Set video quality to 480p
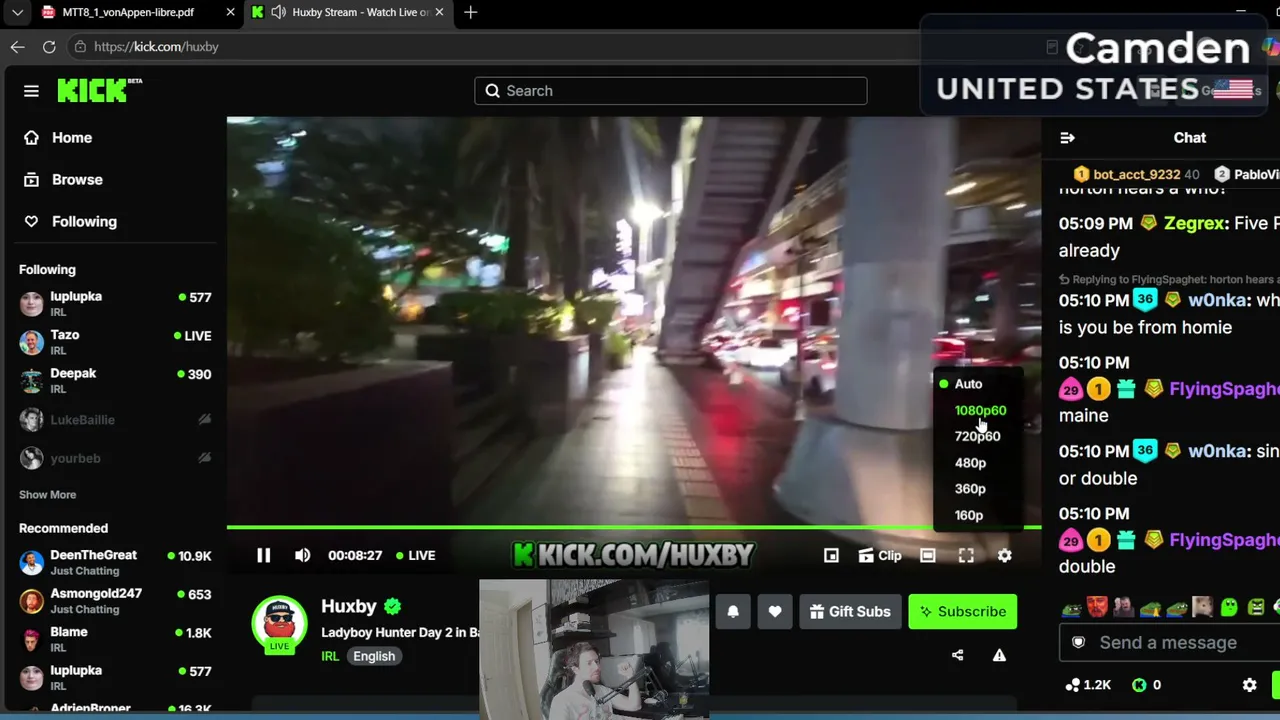The image size is (1280, 720). 970,463
